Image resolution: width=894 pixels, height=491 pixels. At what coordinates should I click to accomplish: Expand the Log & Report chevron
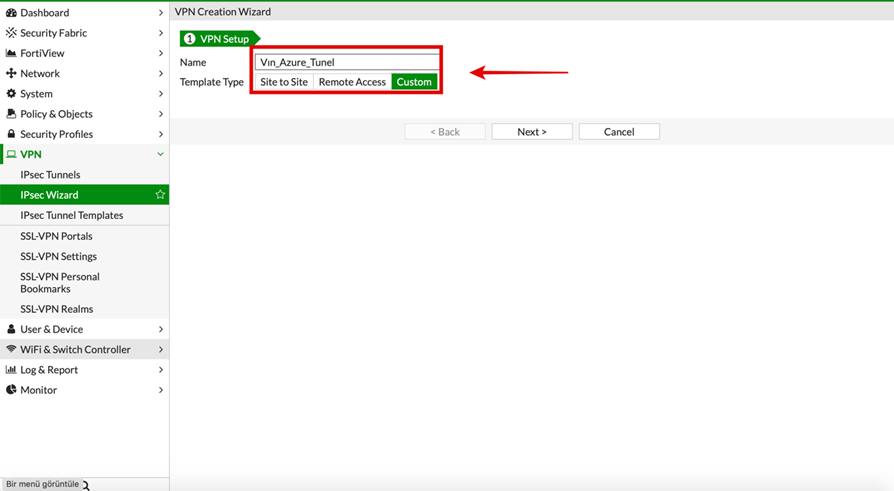[161, 370]
